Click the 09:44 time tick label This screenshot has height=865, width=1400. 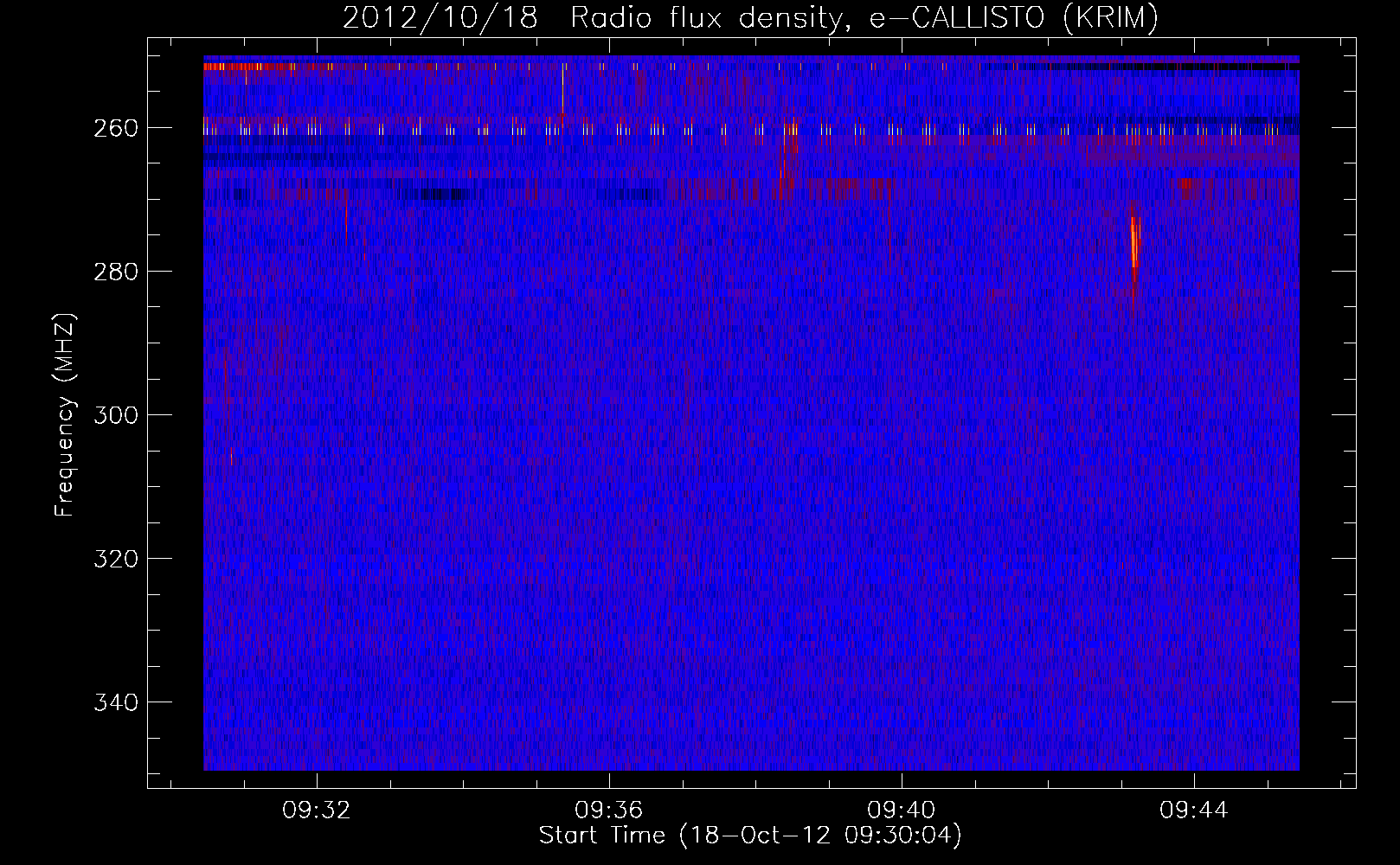coord(1194,811)
